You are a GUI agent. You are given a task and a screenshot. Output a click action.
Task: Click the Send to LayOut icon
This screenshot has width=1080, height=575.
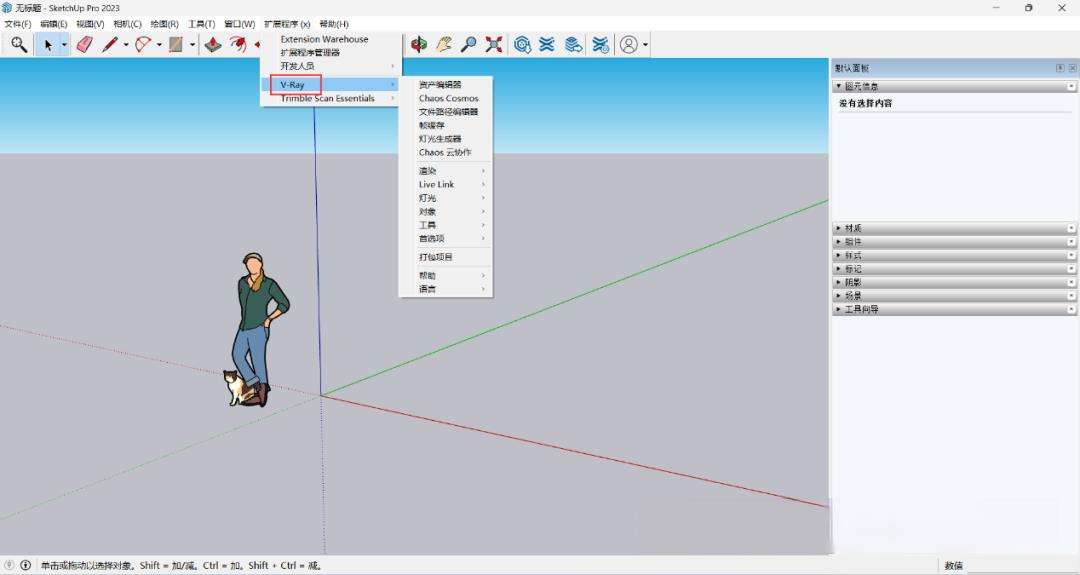[x=573, y=45]
